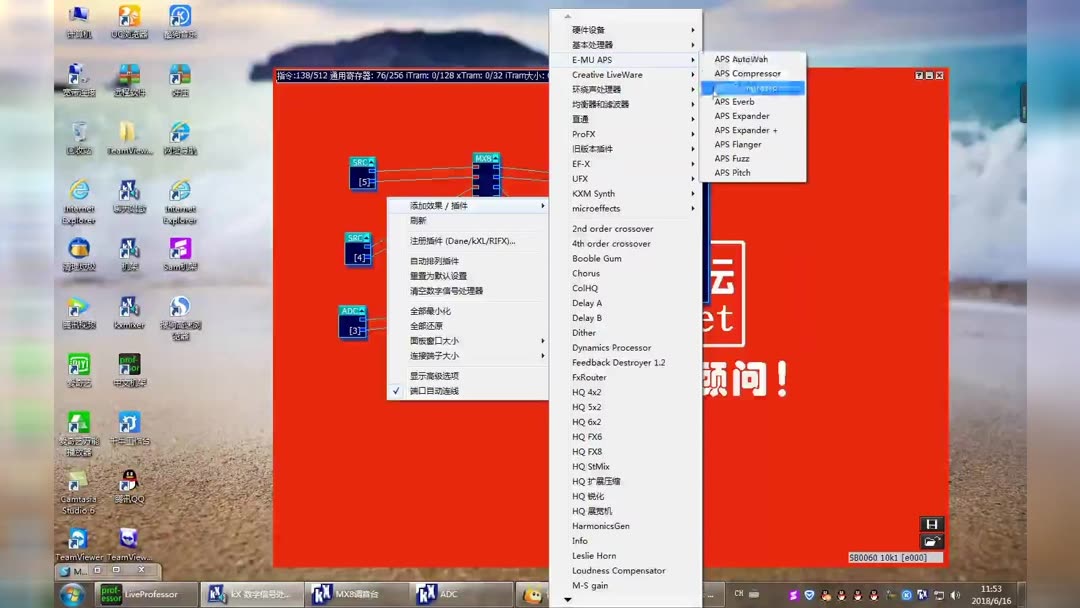
Task: Open the Windows Start button
Action: (x=71, y=593)
